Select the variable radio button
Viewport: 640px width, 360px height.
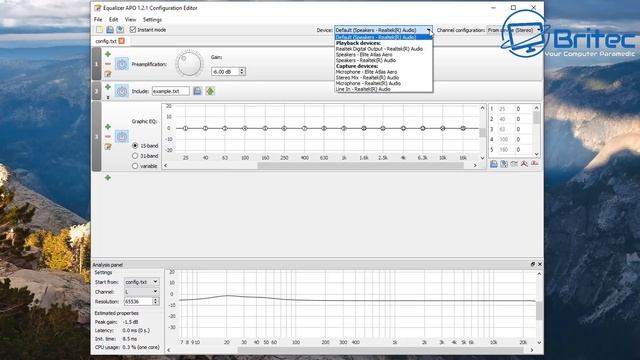[x=135, y=166]
